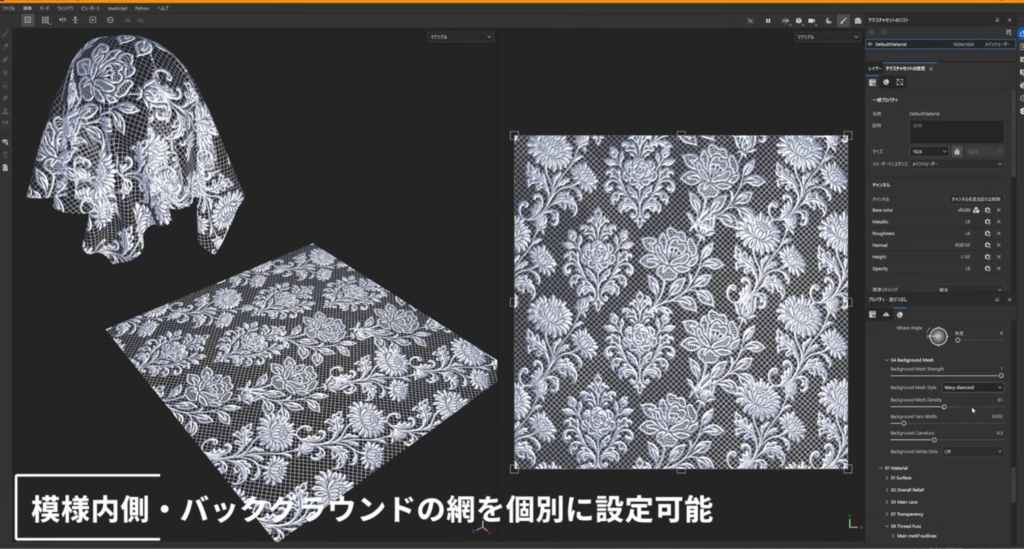Remove the Base color channel with its X
This screenshot has height=549, width=1024.
tap(999, 210)
